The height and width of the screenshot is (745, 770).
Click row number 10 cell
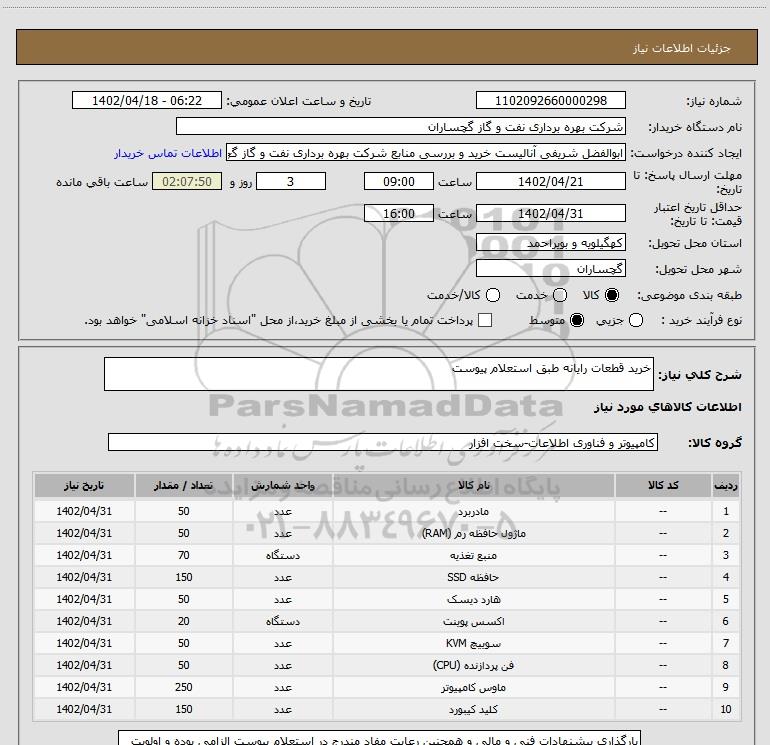pyautogui.click(x=726, y=710)
